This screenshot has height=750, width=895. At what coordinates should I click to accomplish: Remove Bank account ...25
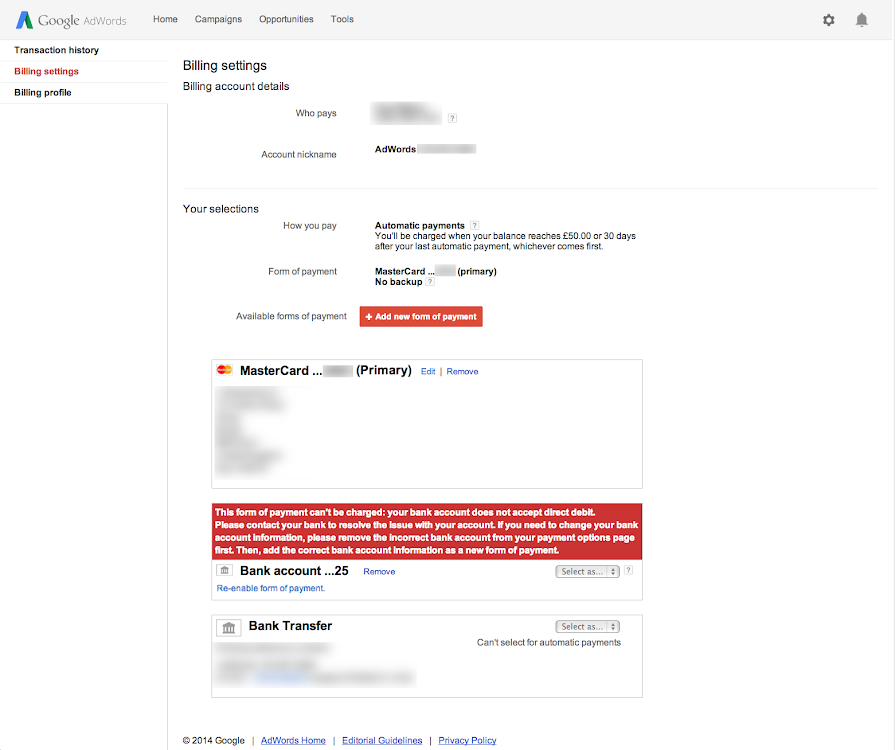(x=379, y=571)
